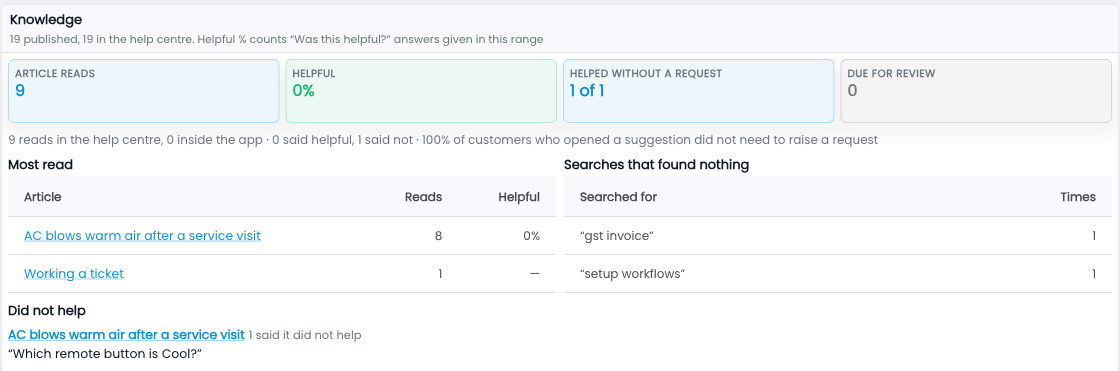Click the 0% helpful cell in Most read table
Screen dimensions: 1120x371
531,236
